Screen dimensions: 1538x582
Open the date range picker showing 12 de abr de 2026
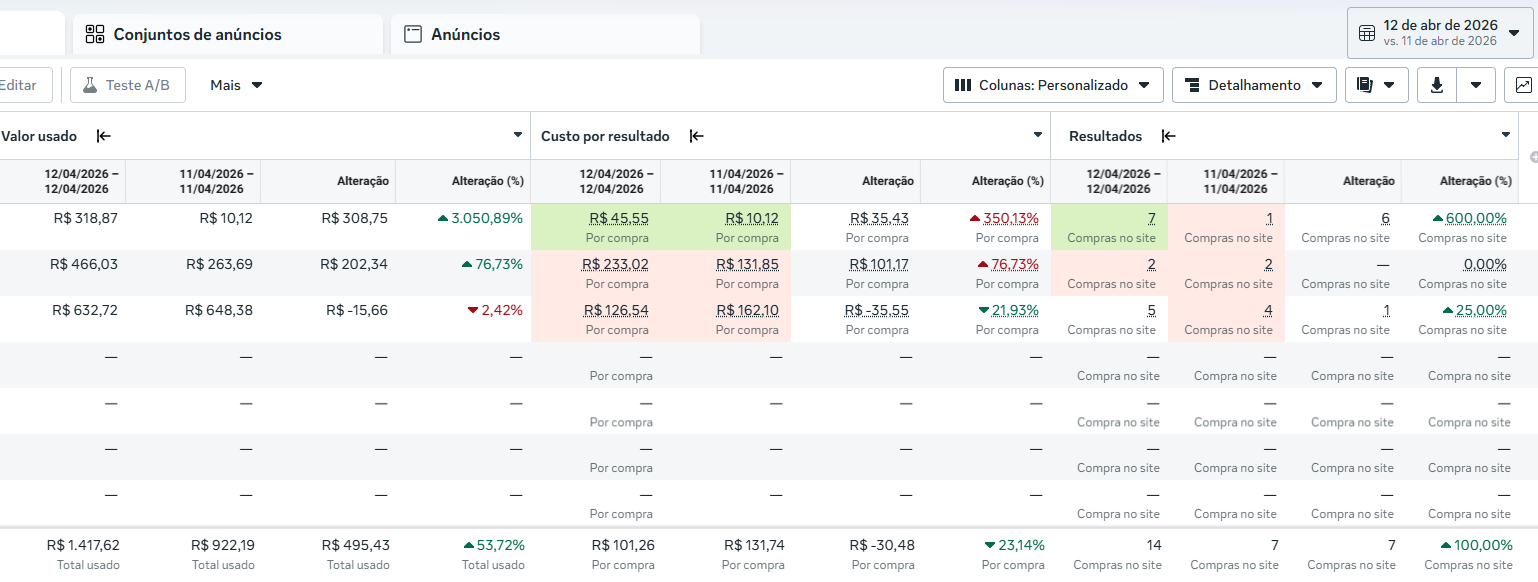click(x=1440, y=33)
